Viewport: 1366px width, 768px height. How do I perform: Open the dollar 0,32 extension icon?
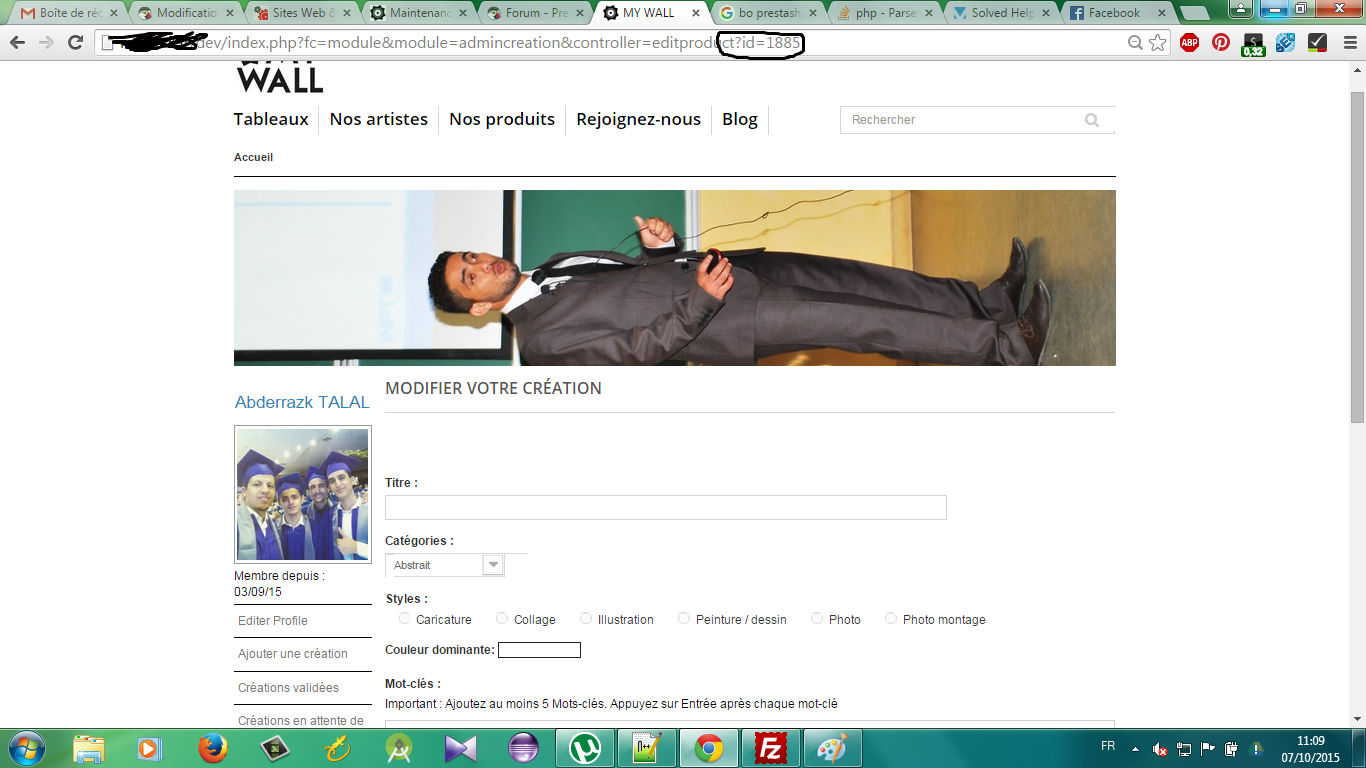tap(1253, 44)
